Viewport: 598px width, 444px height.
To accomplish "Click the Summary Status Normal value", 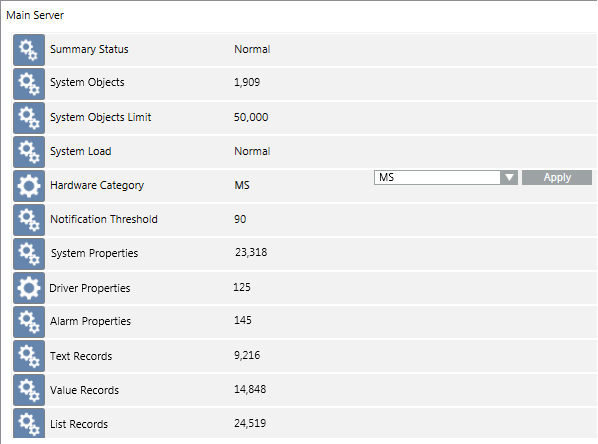I will [252, 49].
